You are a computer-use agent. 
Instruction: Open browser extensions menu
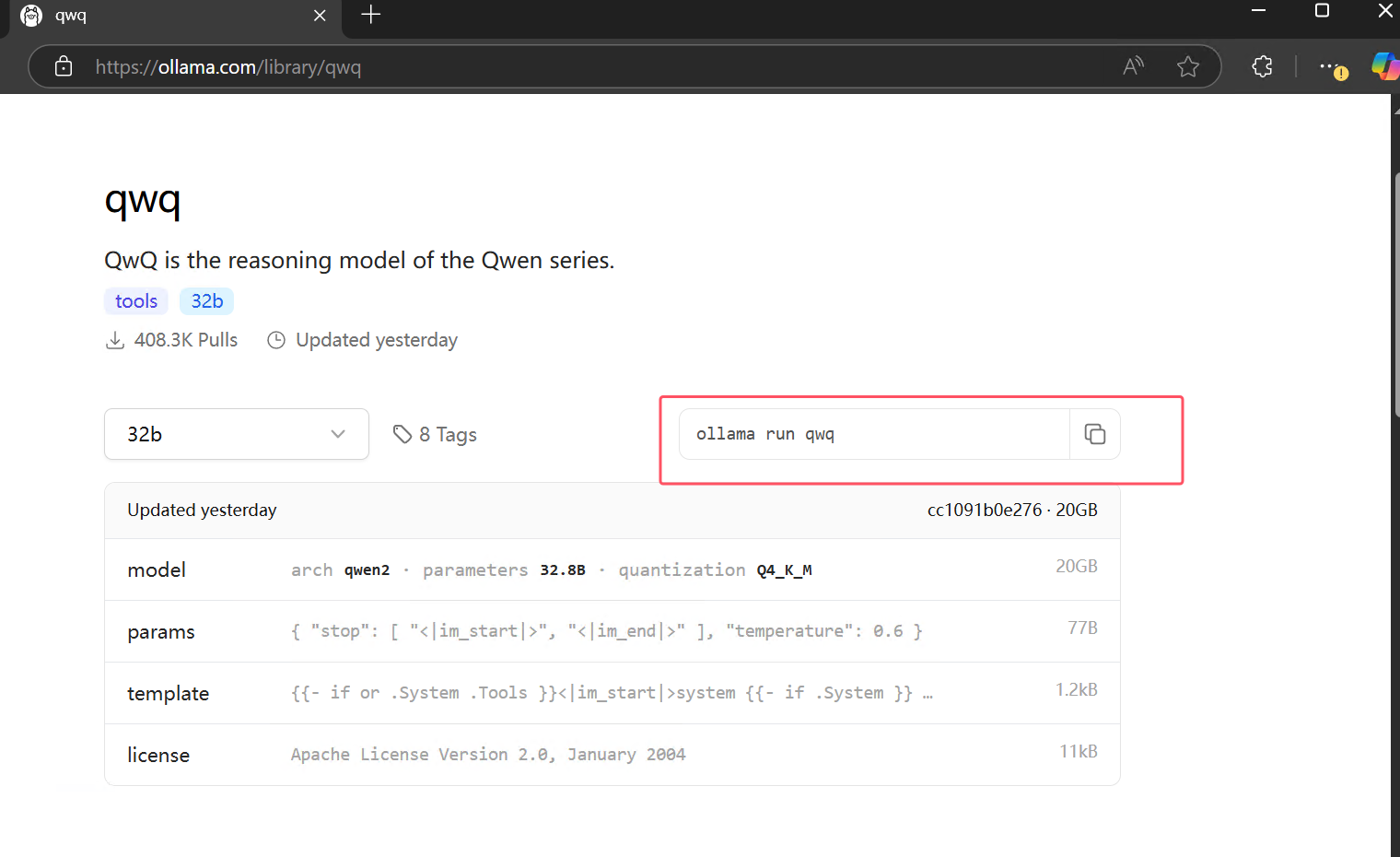[1263, 66]
